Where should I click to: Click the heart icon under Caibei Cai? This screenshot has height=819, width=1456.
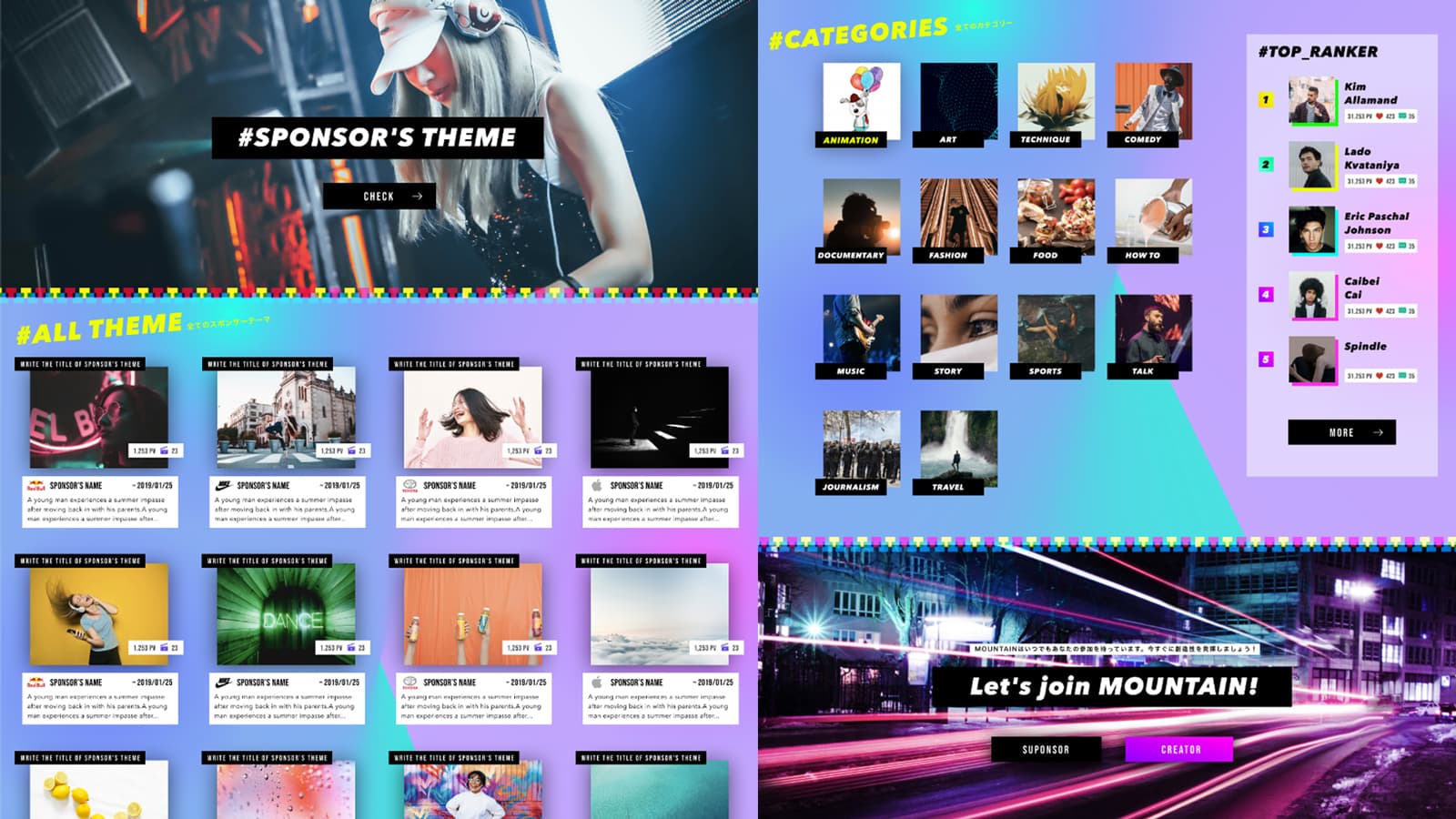coord(1380,311)
